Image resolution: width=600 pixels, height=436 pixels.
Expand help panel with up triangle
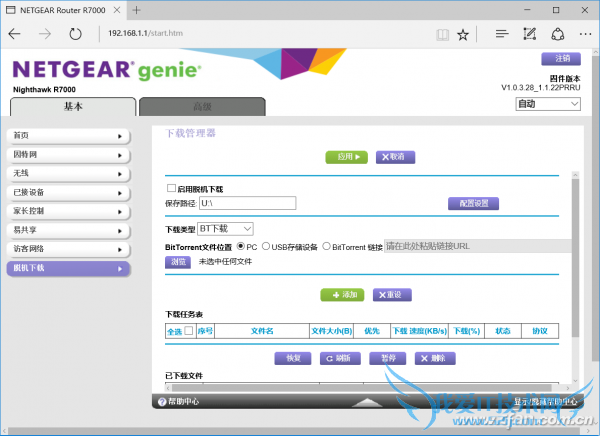click(367, 402)
